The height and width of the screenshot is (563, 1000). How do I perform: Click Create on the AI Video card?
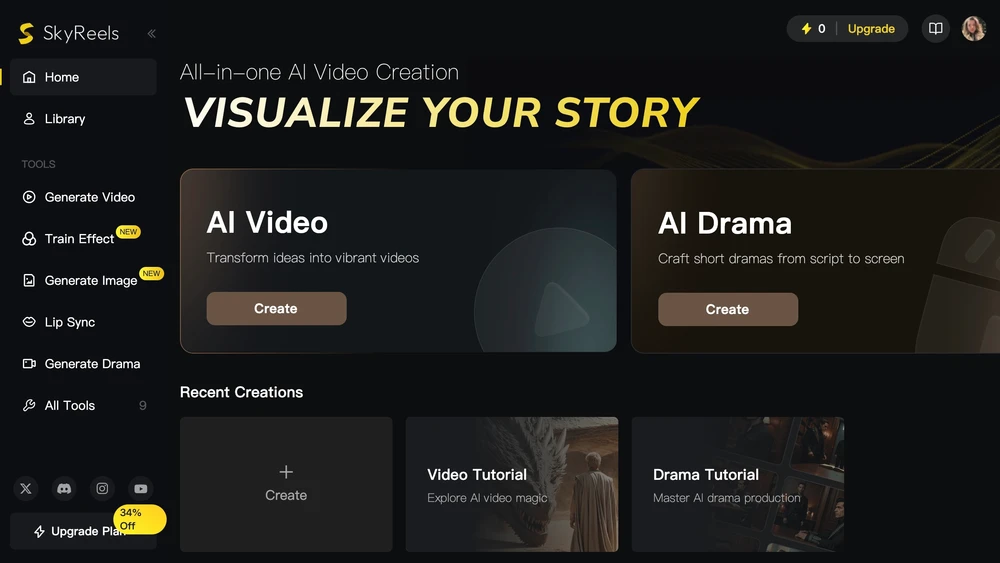[x=276, y=309]
